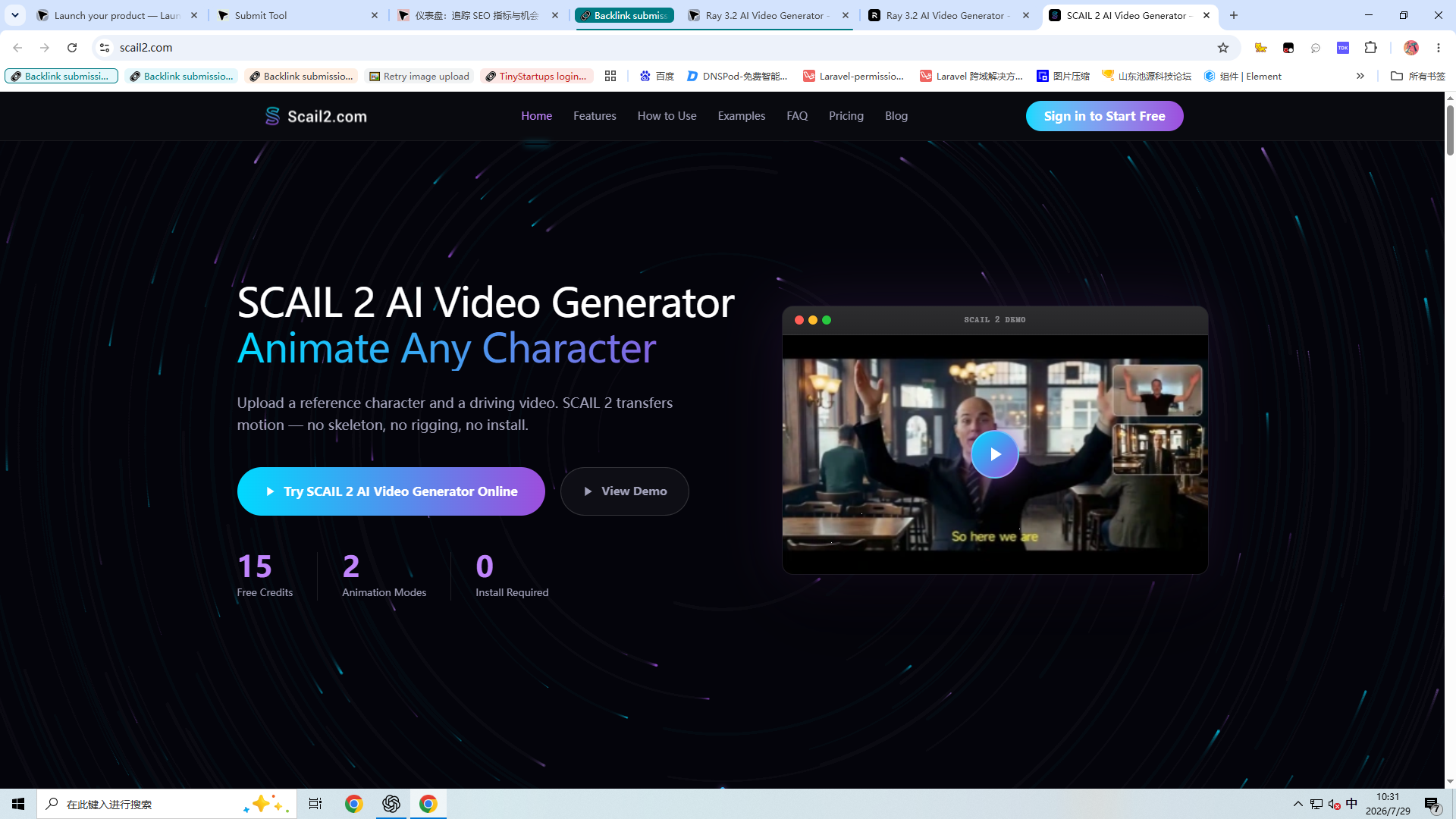
Task: Select the top reference thumbnail in demo
Action: pyautogui.click(x=1157, y=391)
